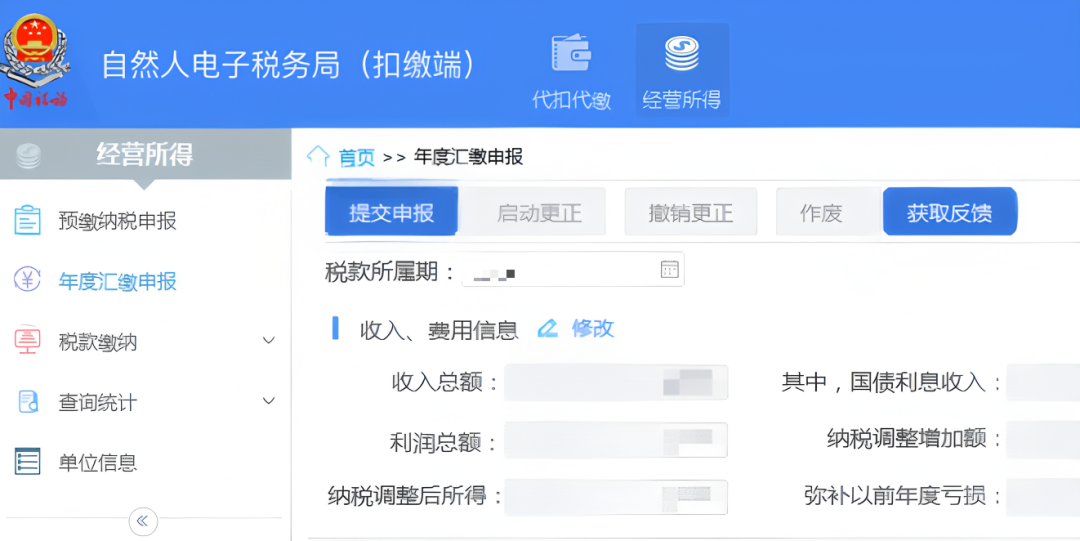Click the 修改 pencil edit icon
The image size is (1080, 541).
tap(547, 329)
